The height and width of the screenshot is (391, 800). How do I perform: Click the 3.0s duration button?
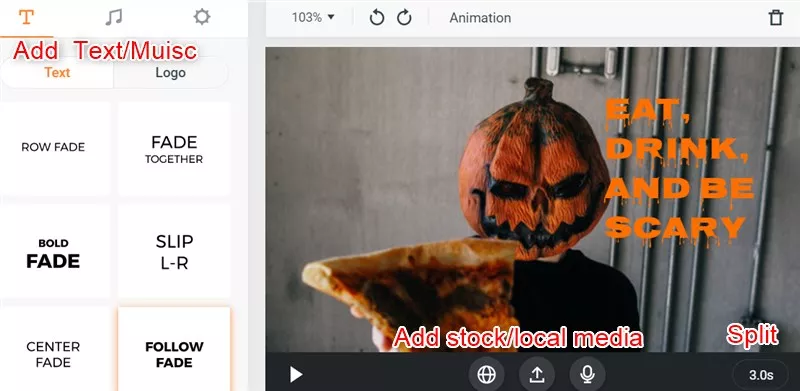(x=761, y=375)
